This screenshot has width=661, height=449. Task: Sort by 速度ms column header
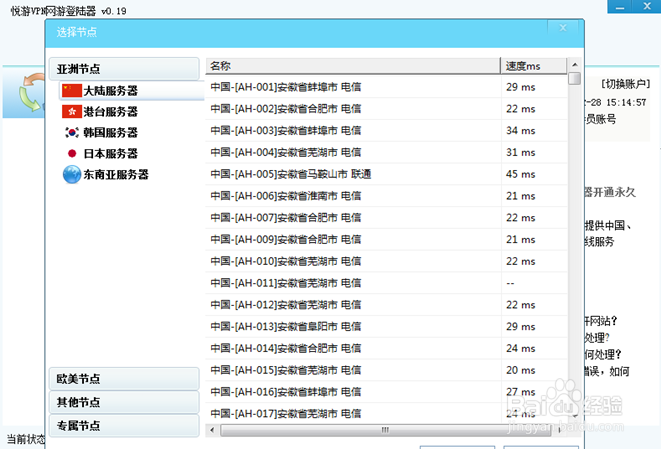(534, 66)
